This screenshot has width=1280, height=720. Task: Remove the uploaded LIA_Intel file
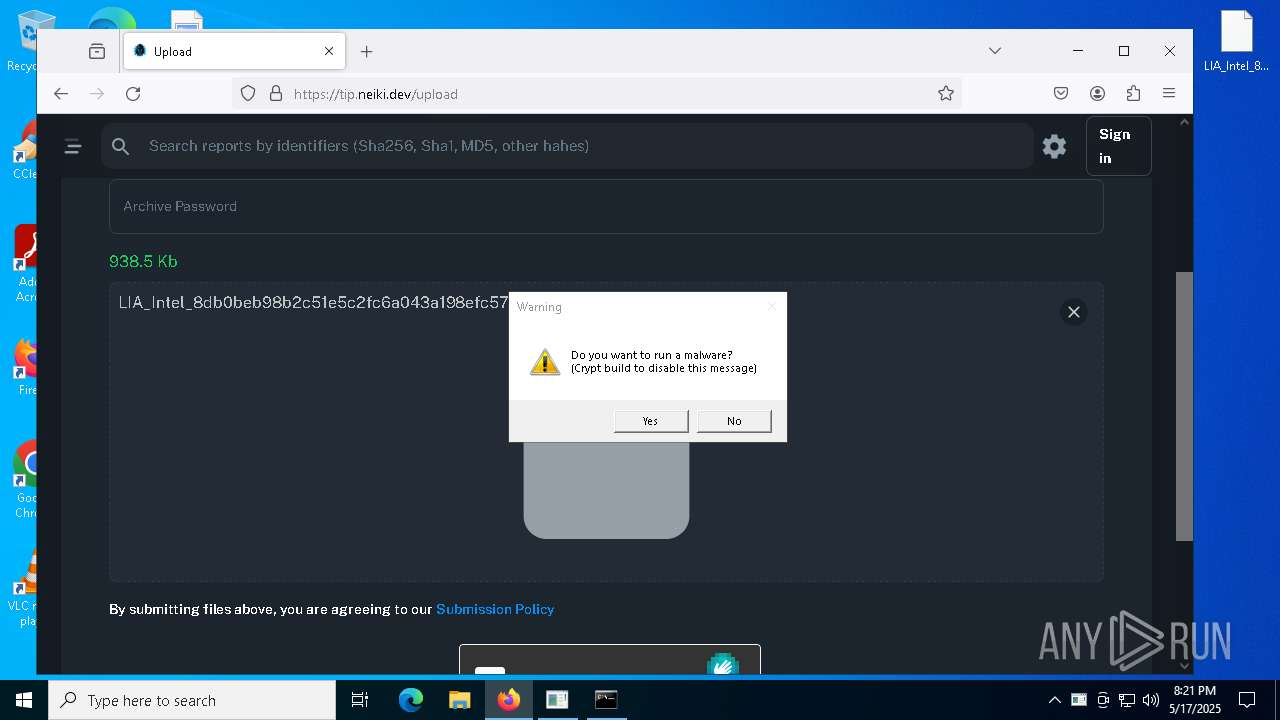[x=1073, y=312]
